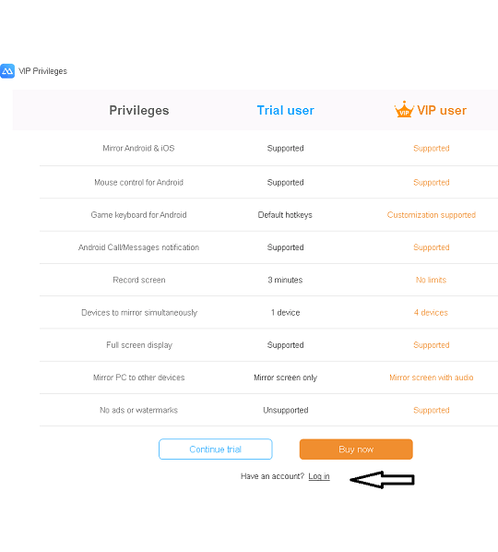
Task: Select the No limits VIP value
Action: point(431,280)
